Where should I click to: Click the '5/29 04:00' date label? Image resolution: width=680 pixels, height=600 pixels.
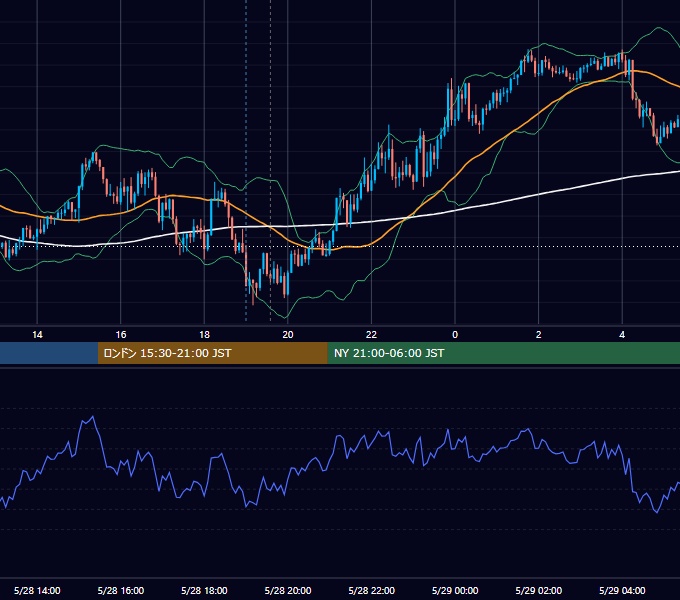tap(622, 590)
